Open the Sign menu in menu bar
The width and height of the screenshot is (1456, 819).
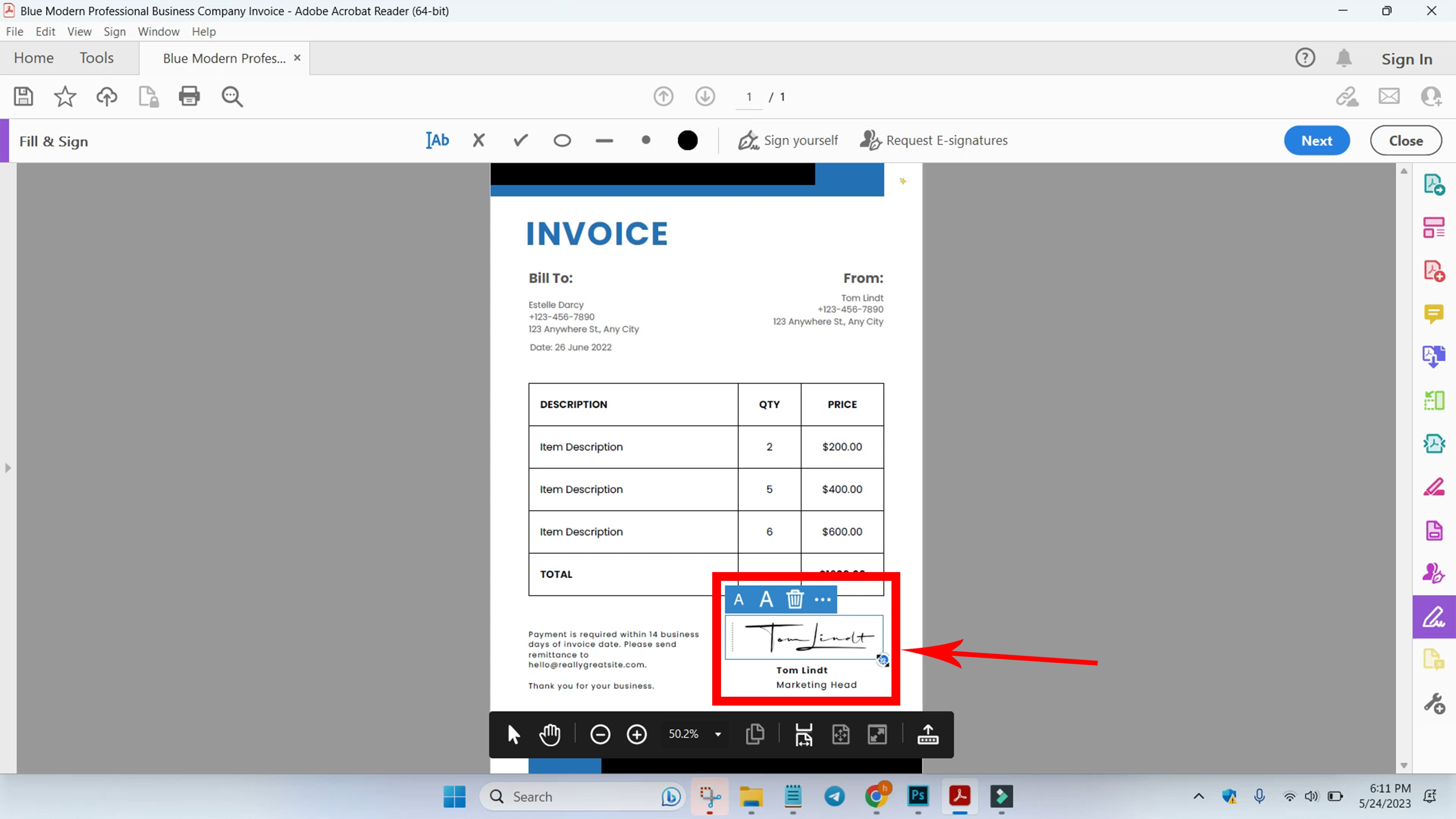pyautogui.click(x=114, y=31)
